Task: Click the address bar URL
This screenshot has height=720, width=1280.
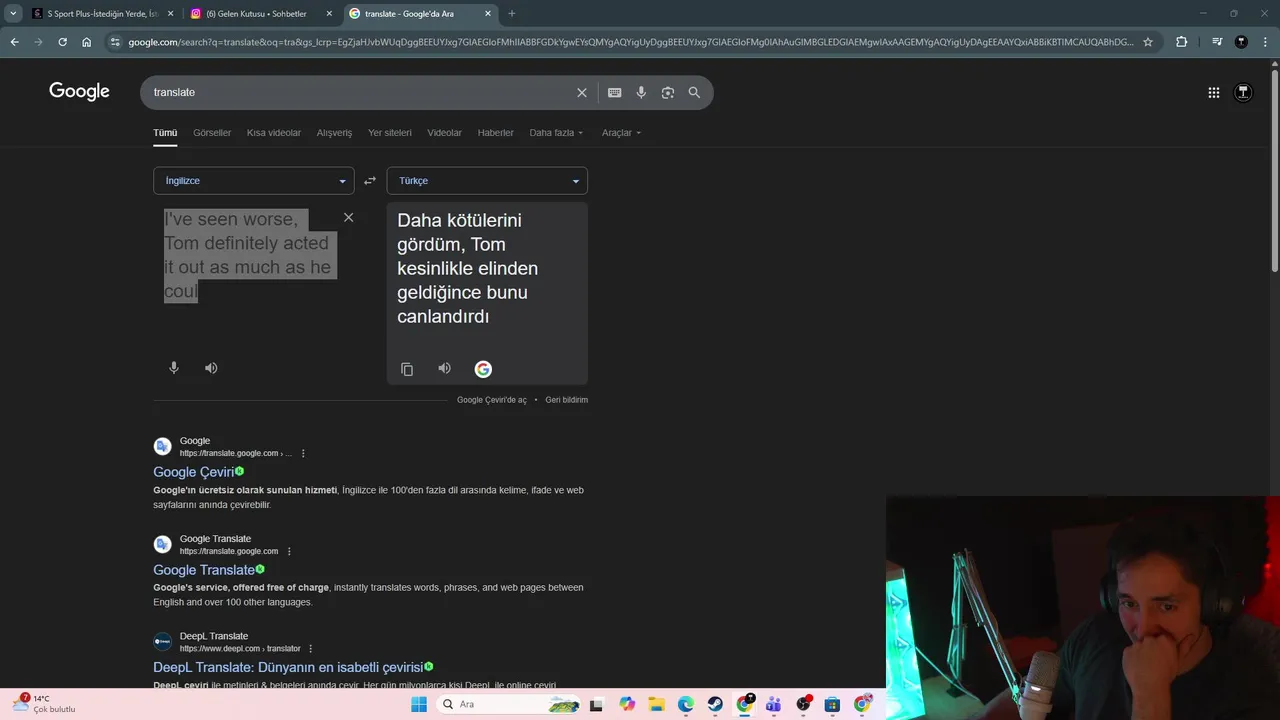Action: (630, 42)
